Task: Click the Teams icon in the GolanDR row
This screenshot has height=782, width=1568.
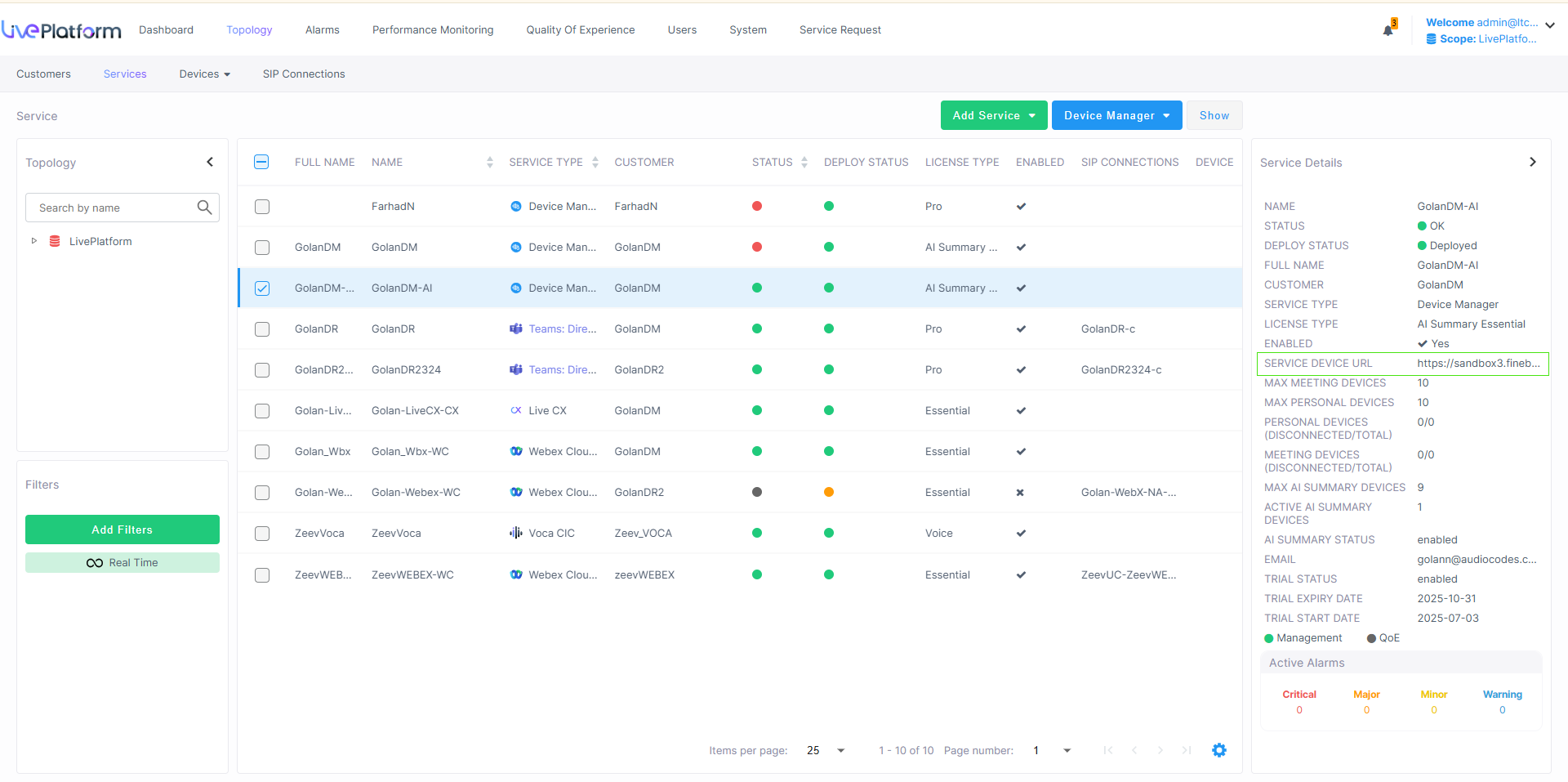Action: [516, 328]
